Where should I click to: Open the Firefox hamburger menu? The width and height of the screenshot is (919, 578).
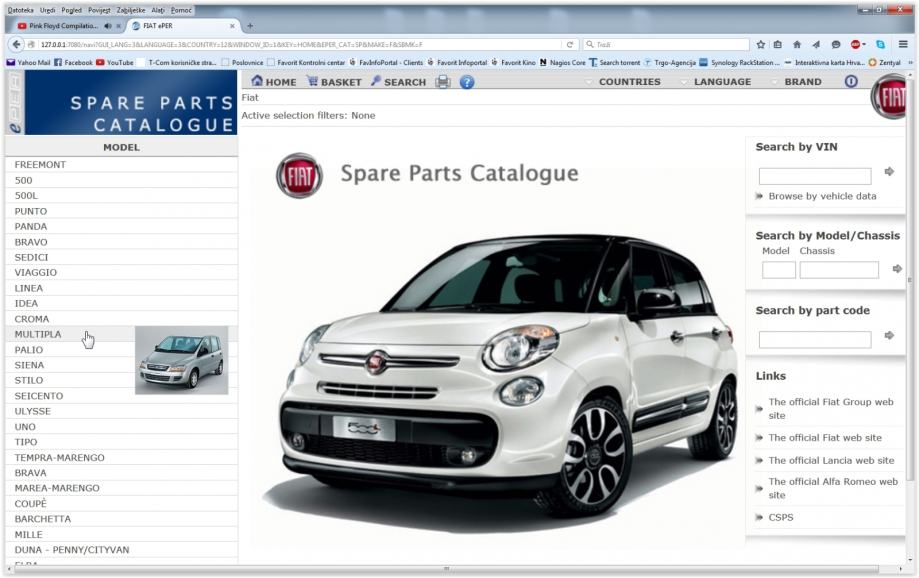click(903, 44)
